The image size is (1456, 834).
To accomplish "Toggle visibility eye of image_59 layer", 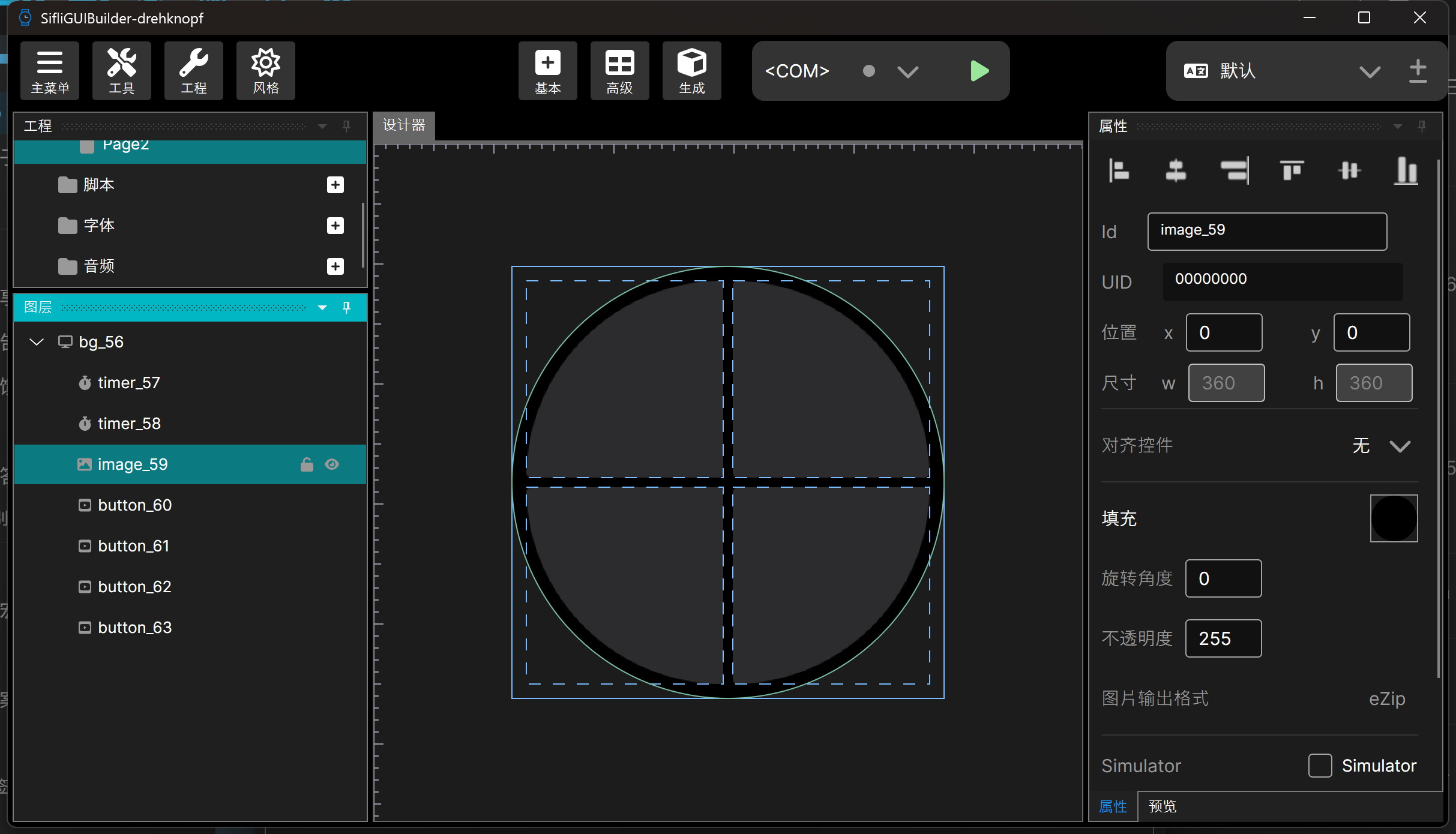I will 332,464.
